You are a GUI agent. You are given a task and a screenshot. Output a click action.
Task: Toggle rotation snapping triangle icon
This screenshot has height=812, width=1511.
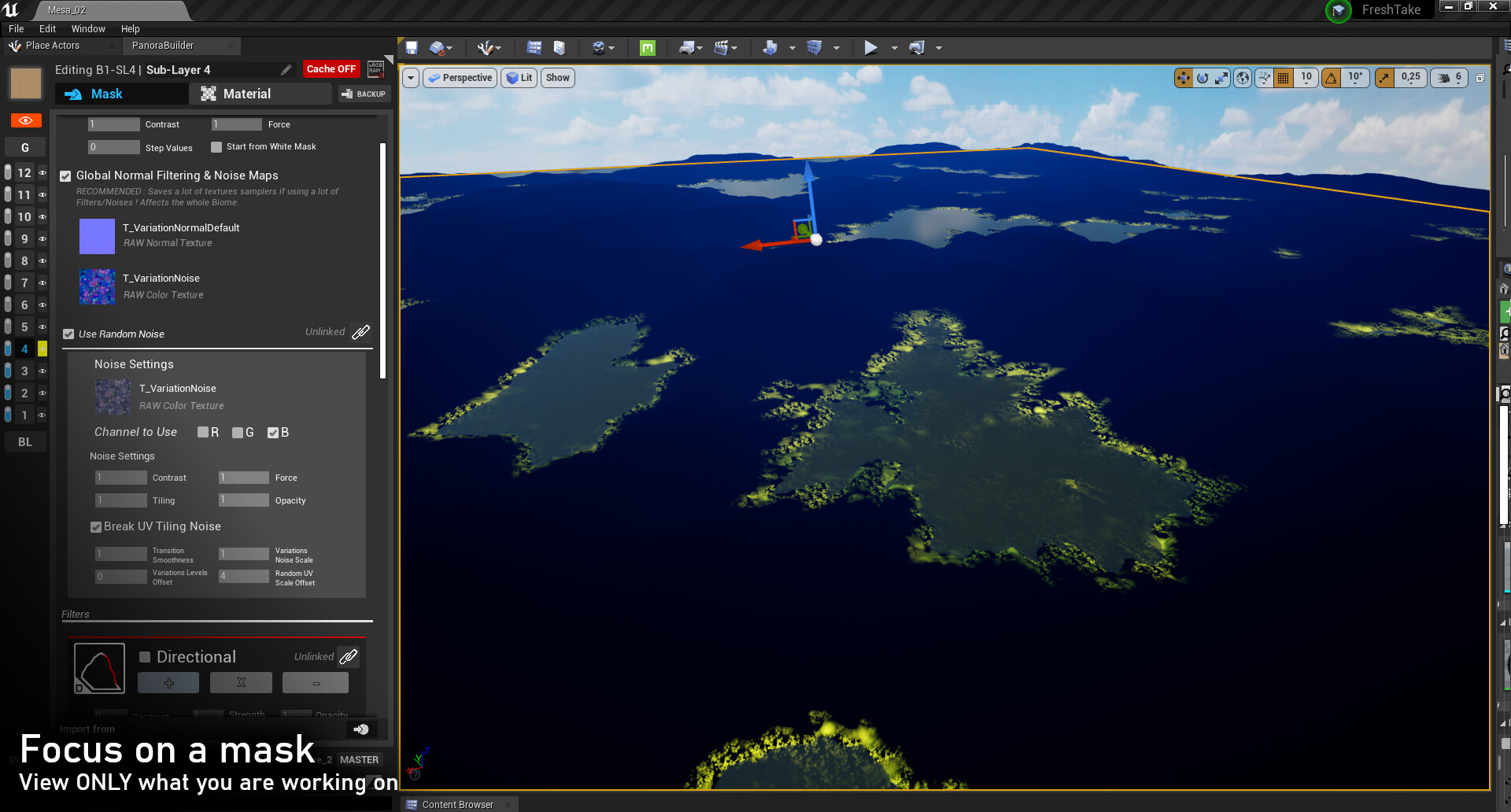pos(1331,78)
